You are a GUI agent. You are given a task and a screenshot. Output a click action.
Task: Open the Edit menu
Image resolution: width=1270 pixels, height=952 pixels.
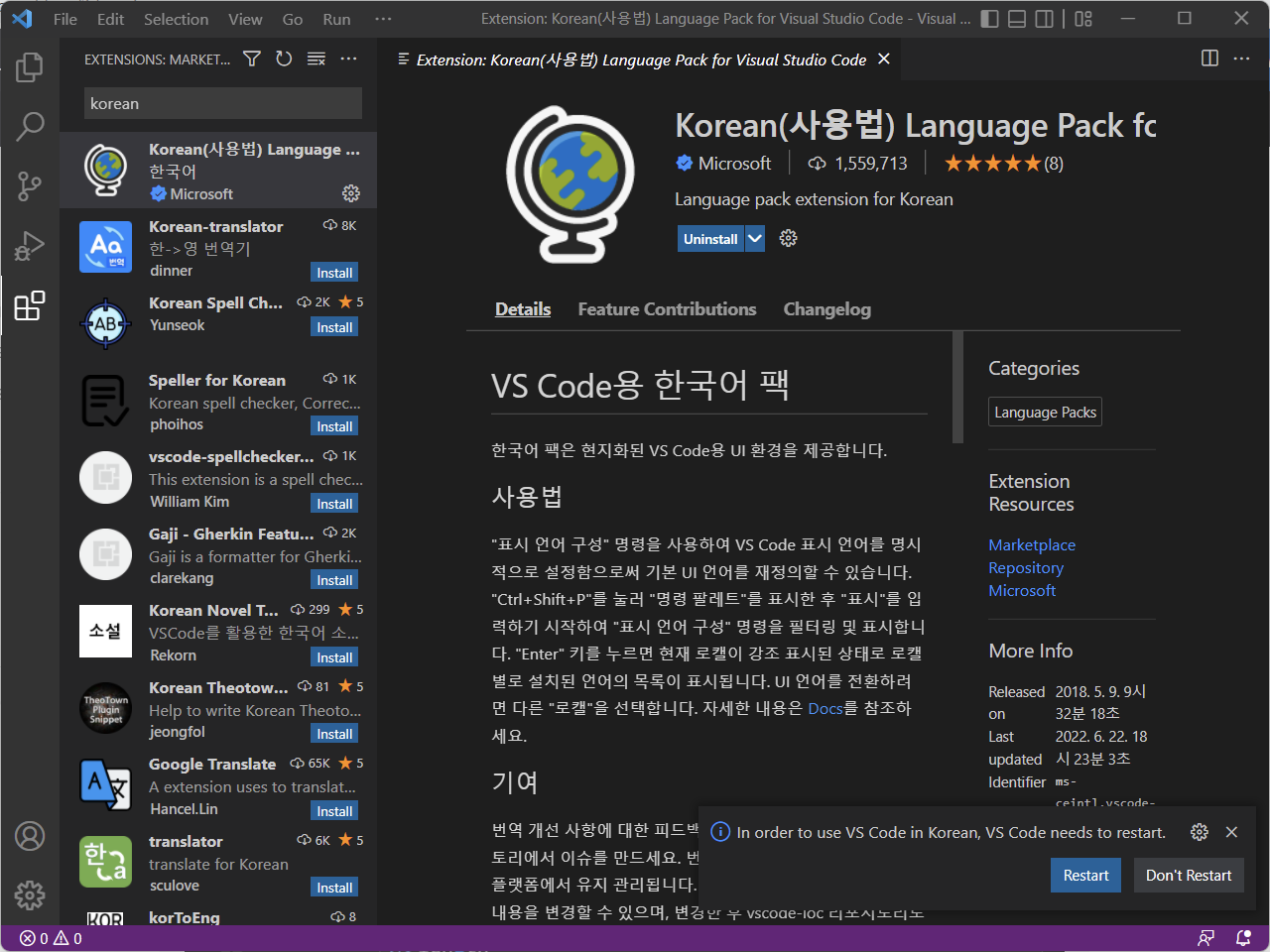coord(111,19)
